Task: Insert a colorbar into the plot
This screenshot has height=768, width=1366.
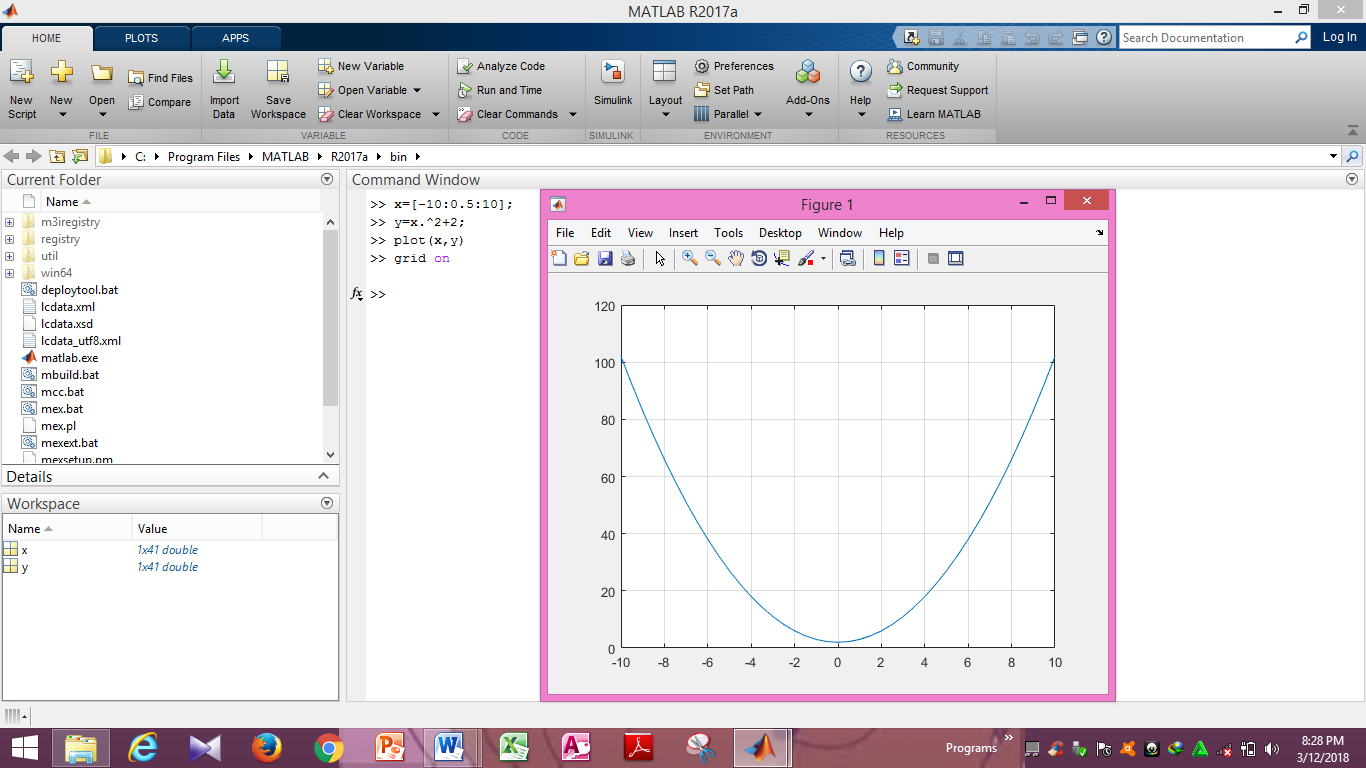Action: pos(879,258)
